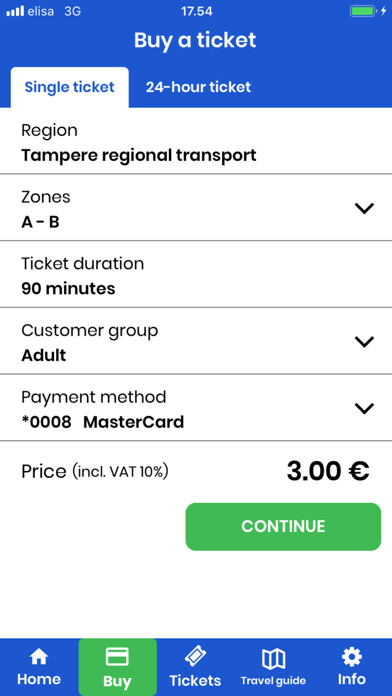Expand the Customer group chevron

(x=364, y=341)
